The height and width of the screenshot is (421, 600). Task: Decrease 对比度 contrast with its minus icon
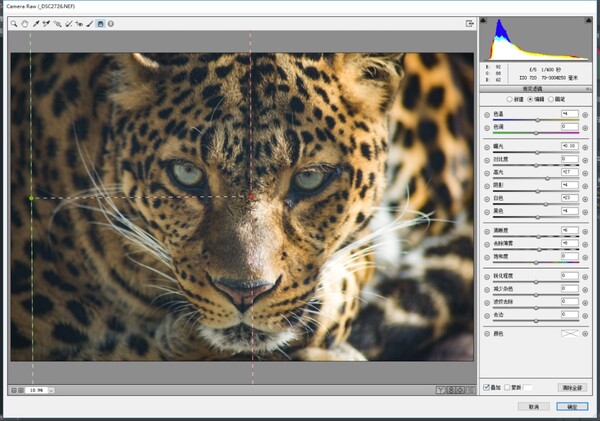point(487,160)
